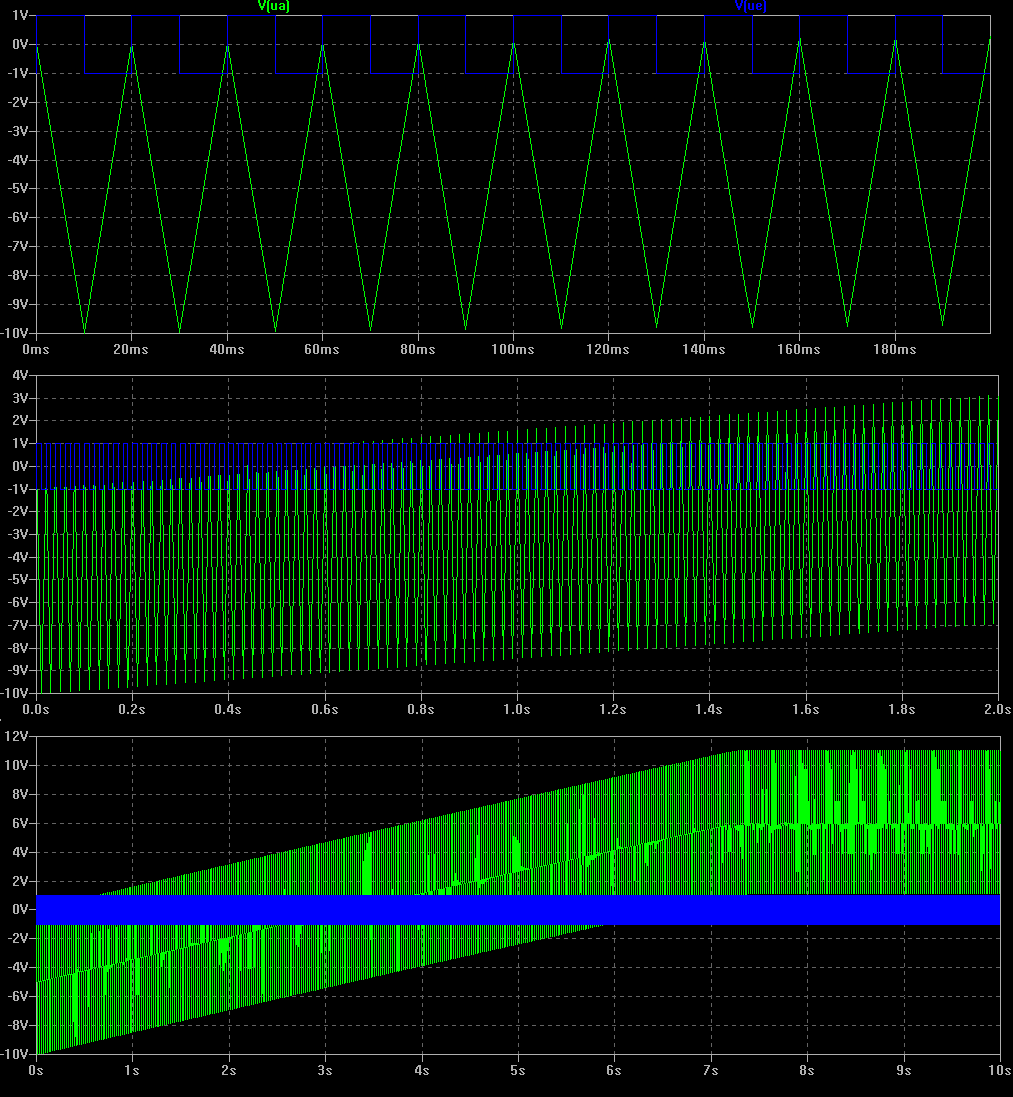Click the 0ms time axis label
Viewport: 1013px width, 1097px height.
click(36, 349)
